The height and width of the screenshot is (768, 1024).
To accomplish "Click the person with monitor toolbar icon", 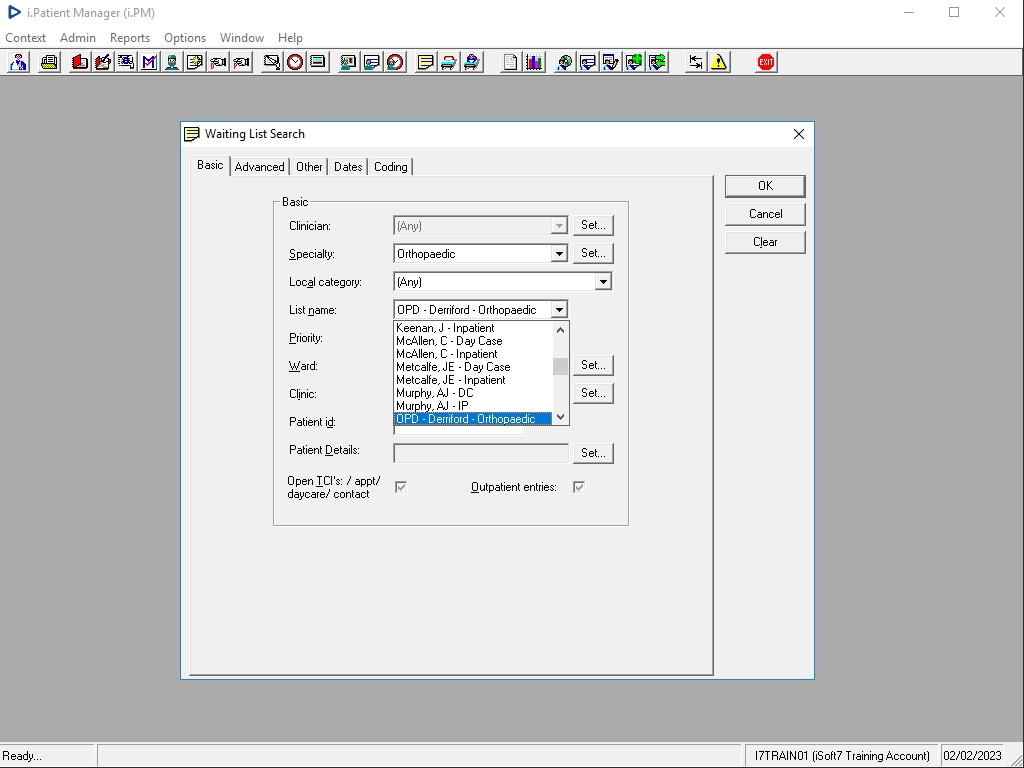I will point(348,62).
